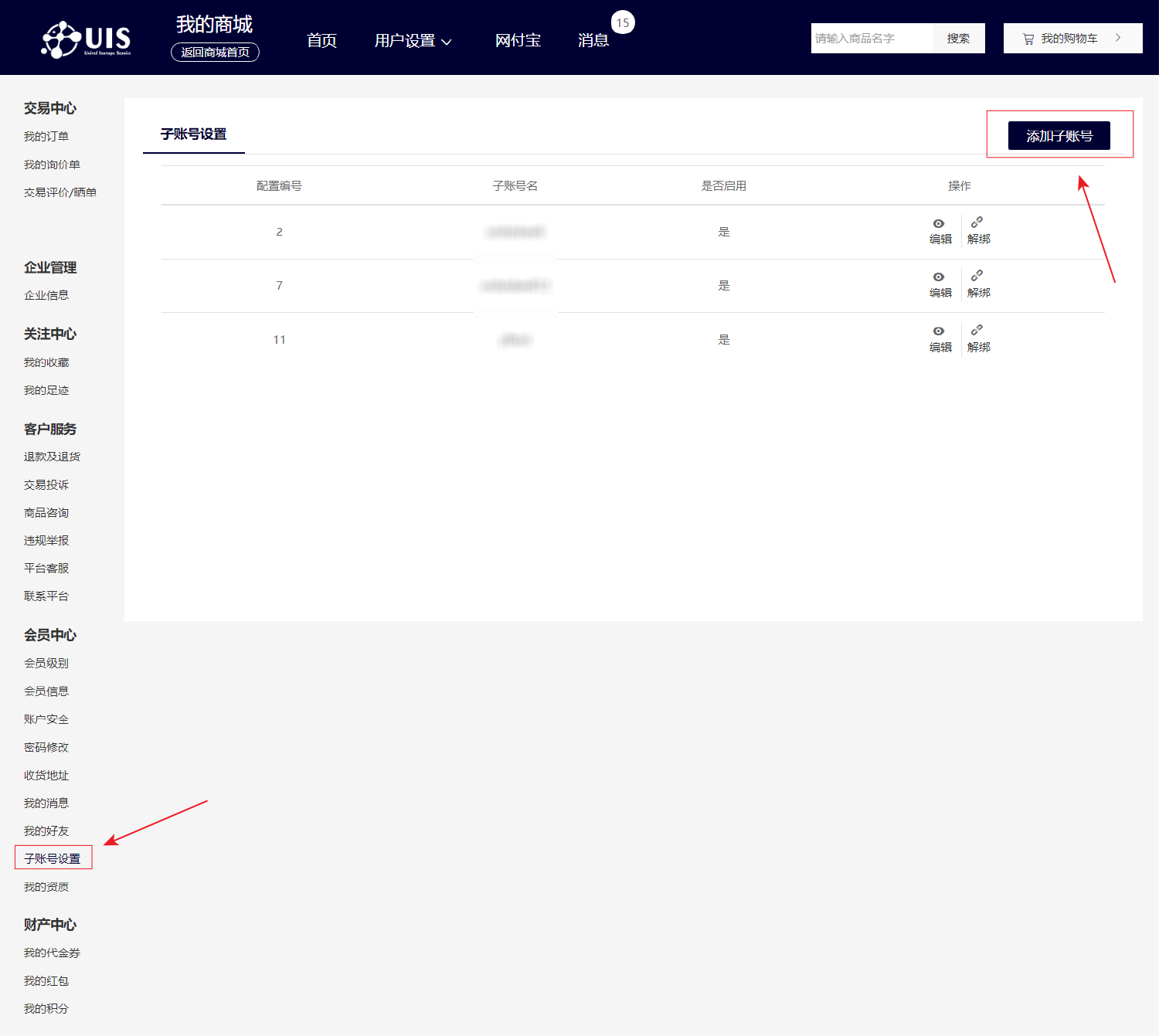
Task: Open 我的红包 in sidebar
Action: click(x=46, y=980)
